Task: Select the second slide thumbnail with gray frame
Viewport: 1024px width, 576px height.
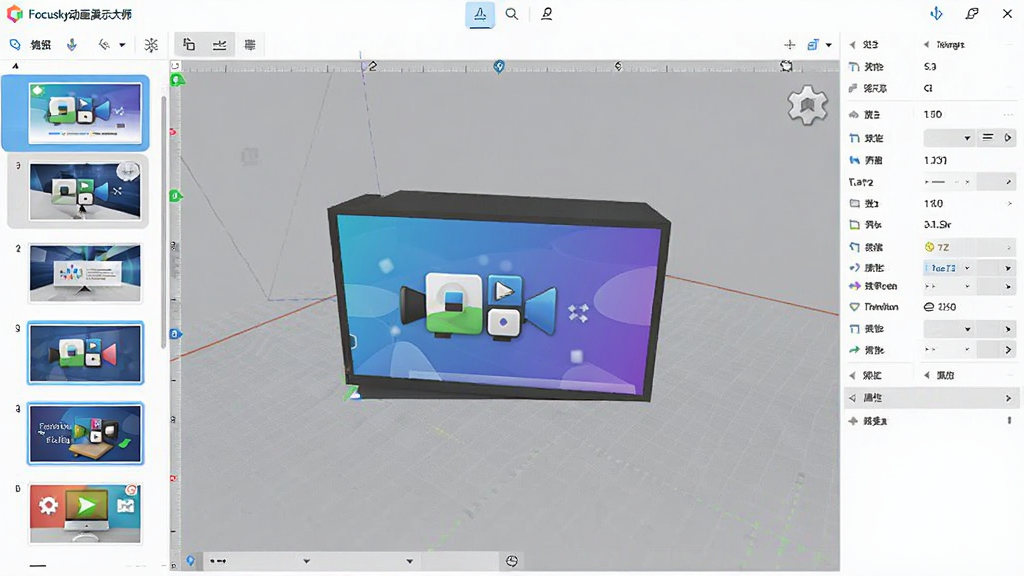Action: pyautogui.click(x=84, y=192)
